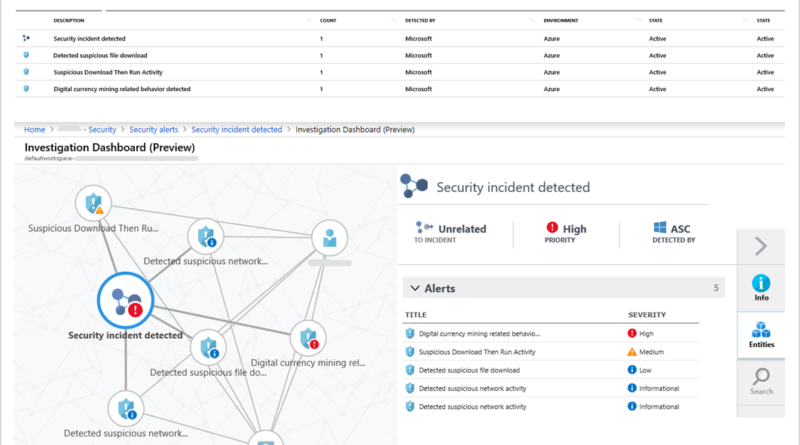Image resolution: width=800 pixels, height=445 pixels.
Task: Click shield icon of Digital currency mining alert in list
Action: (410, 334)
